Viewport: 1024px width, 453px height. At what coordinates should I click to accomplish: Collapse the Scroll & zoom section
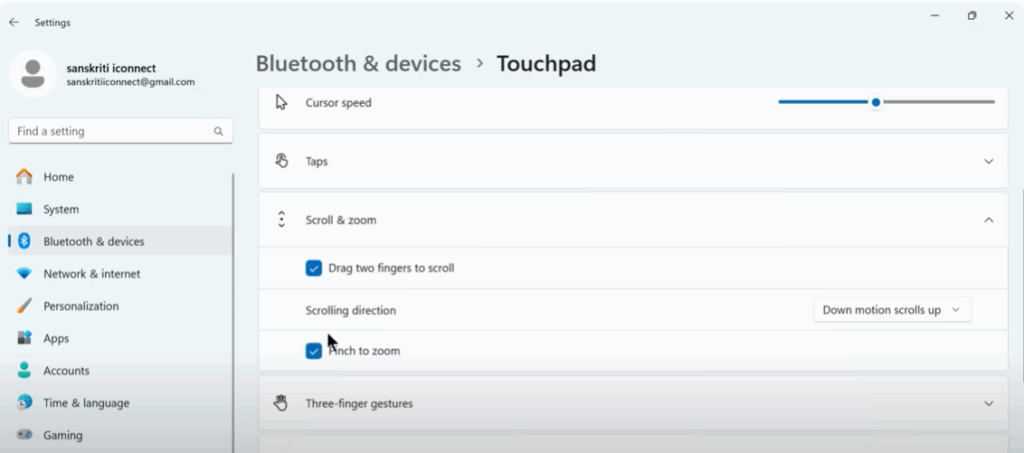(x=988, y=220)
